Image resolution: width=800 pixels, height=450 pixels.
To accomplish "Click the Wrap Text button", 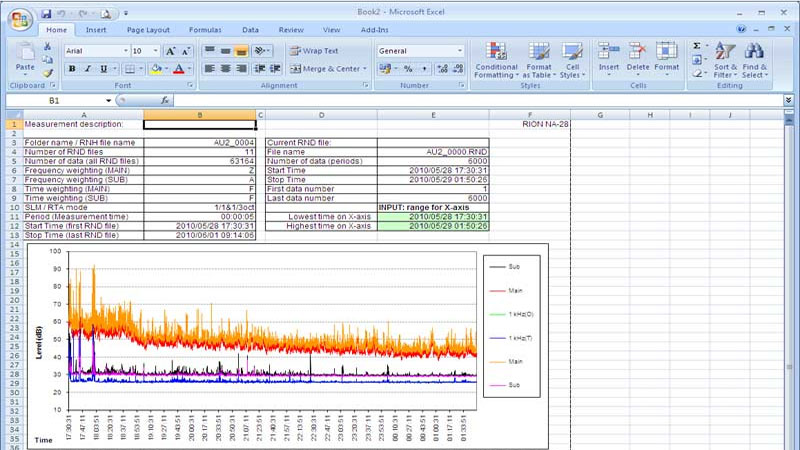I will (315, 51).
